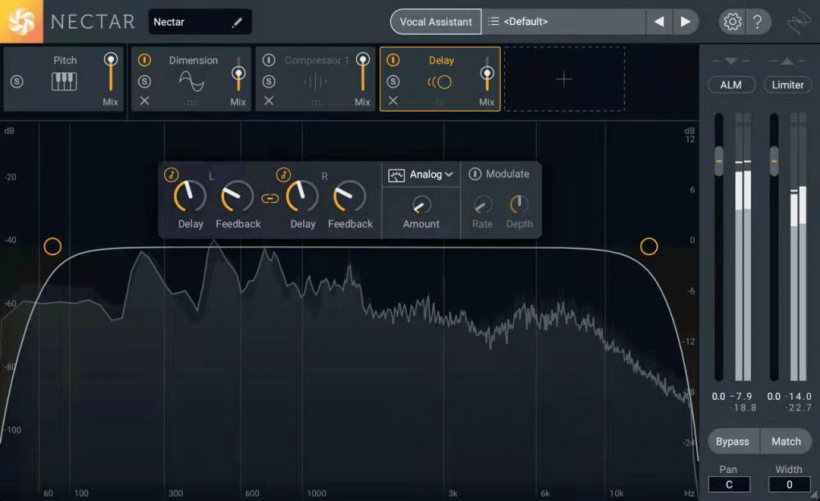Click the left Delay knob
The image size is (820, 501).
[x=190, y=197]
